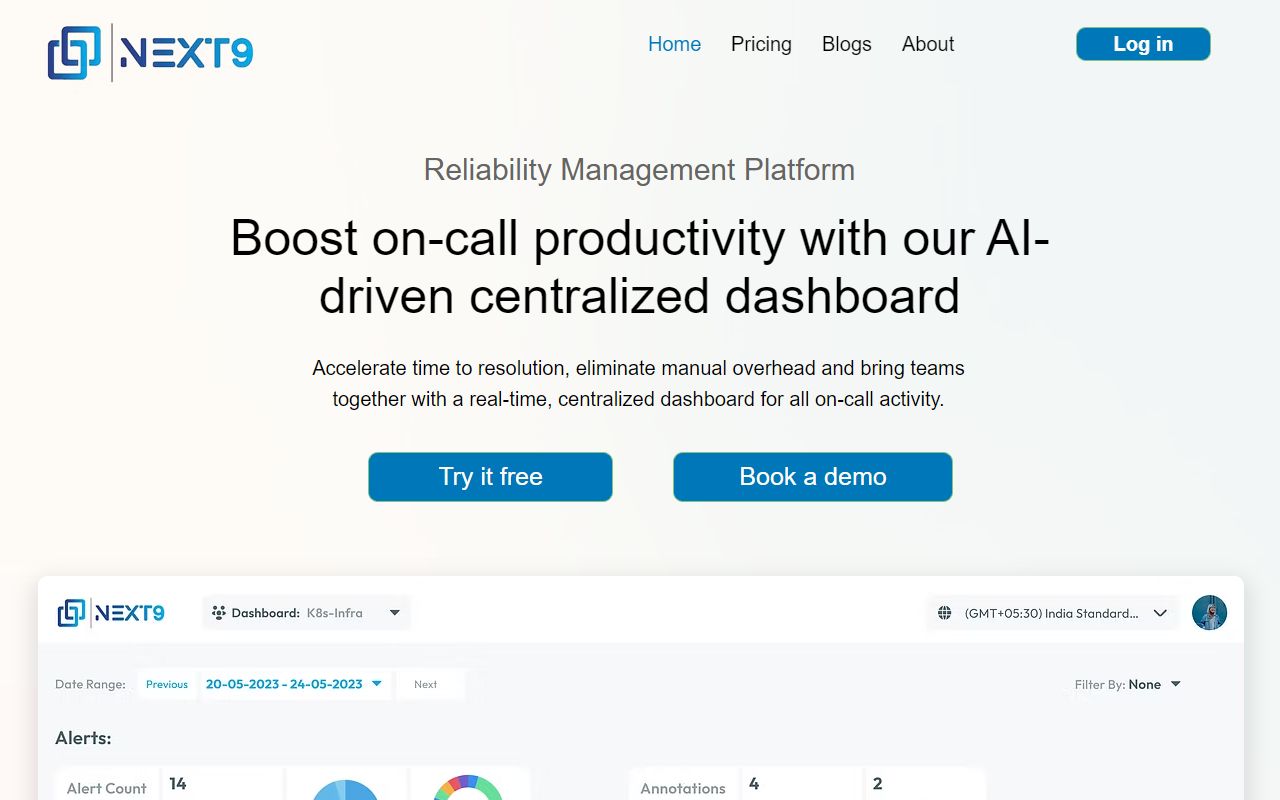Click the blue pie chart under Alerts
The width and height of the screenshot is (1280, 800).
[345, 790]
